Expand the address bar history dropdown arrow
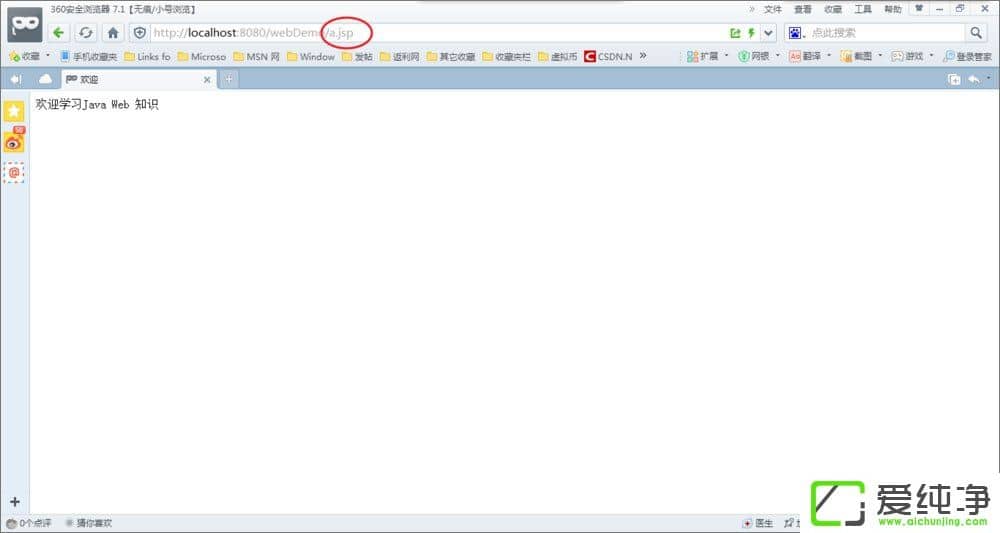 (768, 32)
